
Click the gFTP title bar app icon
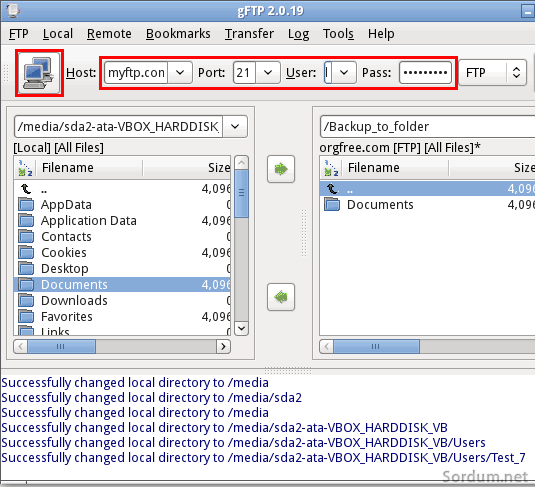(x=13, y=10)
